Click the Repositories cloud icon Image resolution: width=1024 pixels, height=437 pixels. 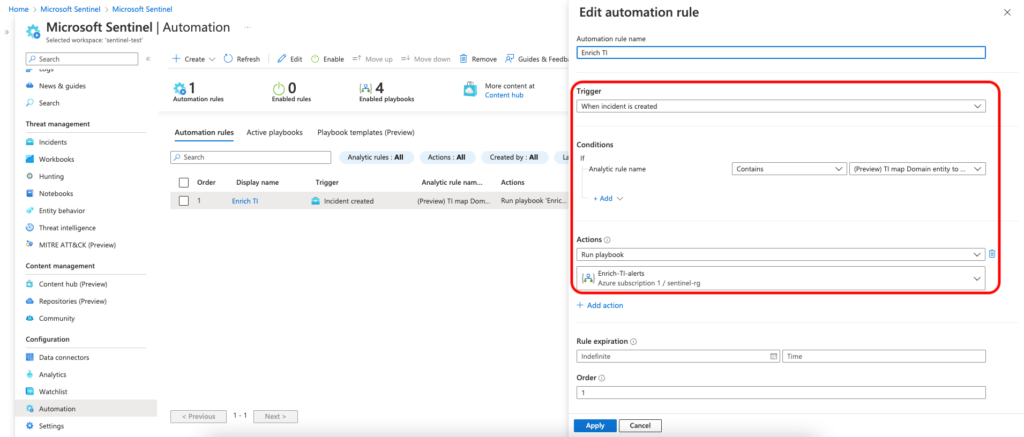coord(29,301)
